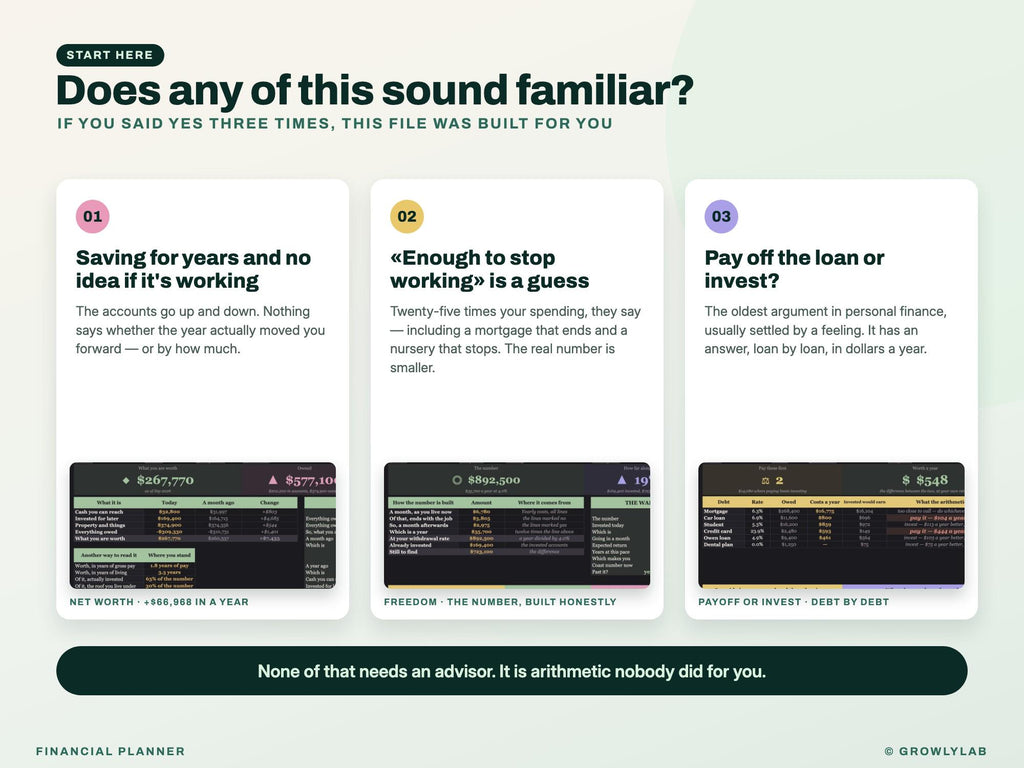Click the pink 01 number badge
The image size is (1024, 768).
(x=92, y=216)
